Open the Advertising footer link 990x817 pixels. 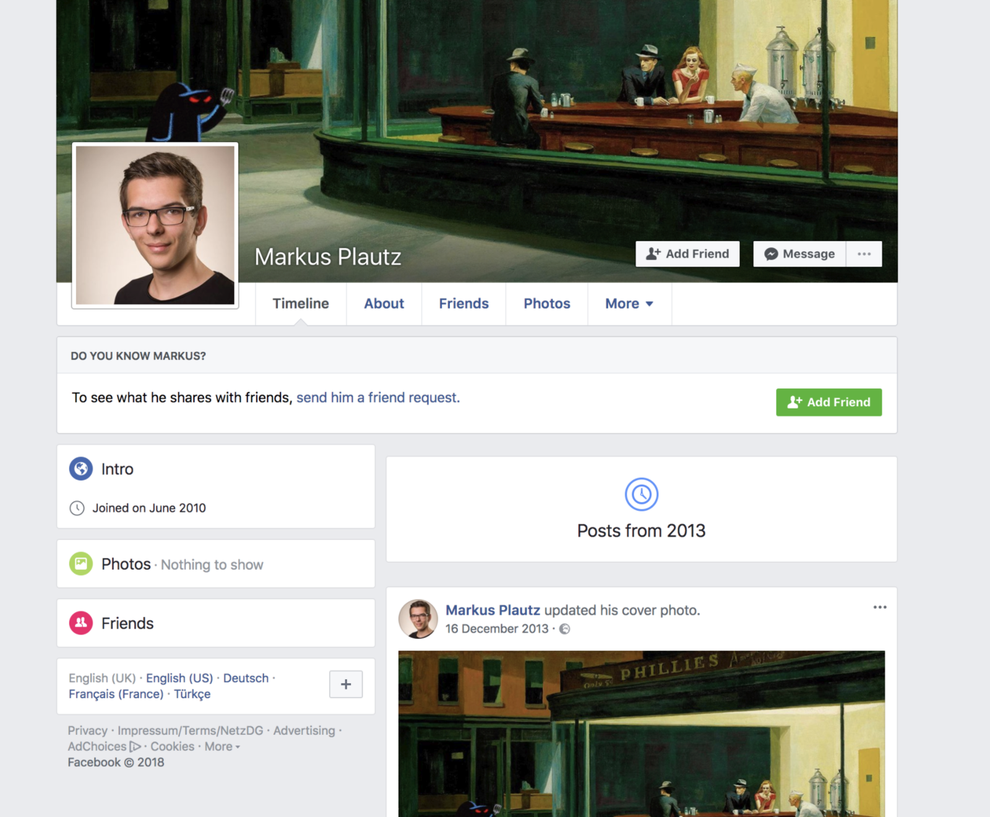point(304,731)
